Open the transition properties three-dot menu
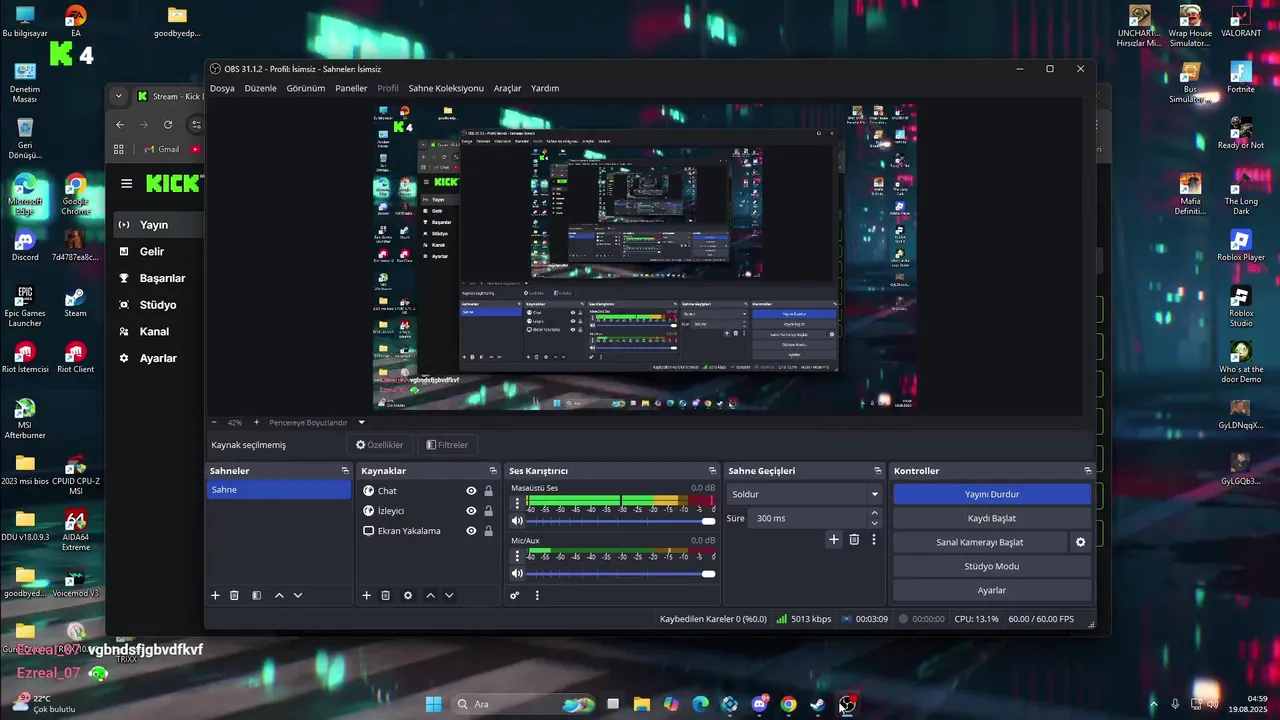Viewport: 1280px width, 720px height. (873, 539)
